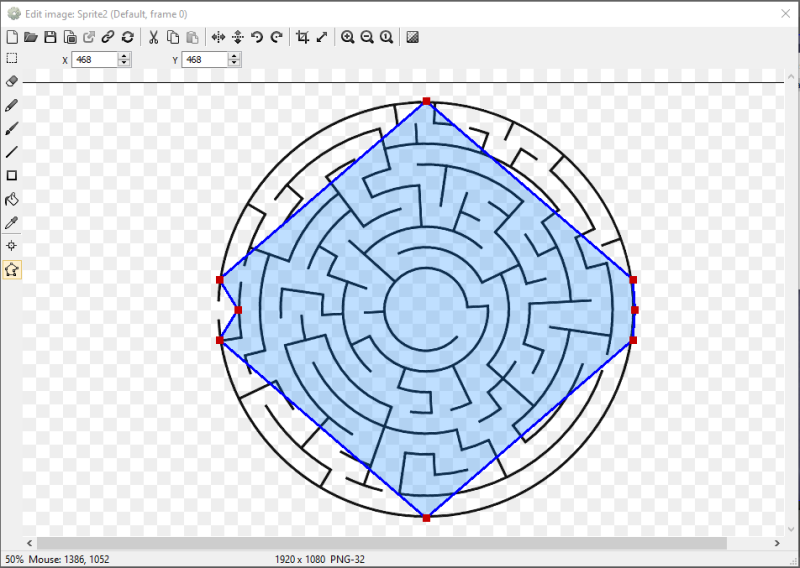The height and width of the screenshot is (568, 800).
Task: Save the image with floppy icon
Action: click(x=50, y=37)
